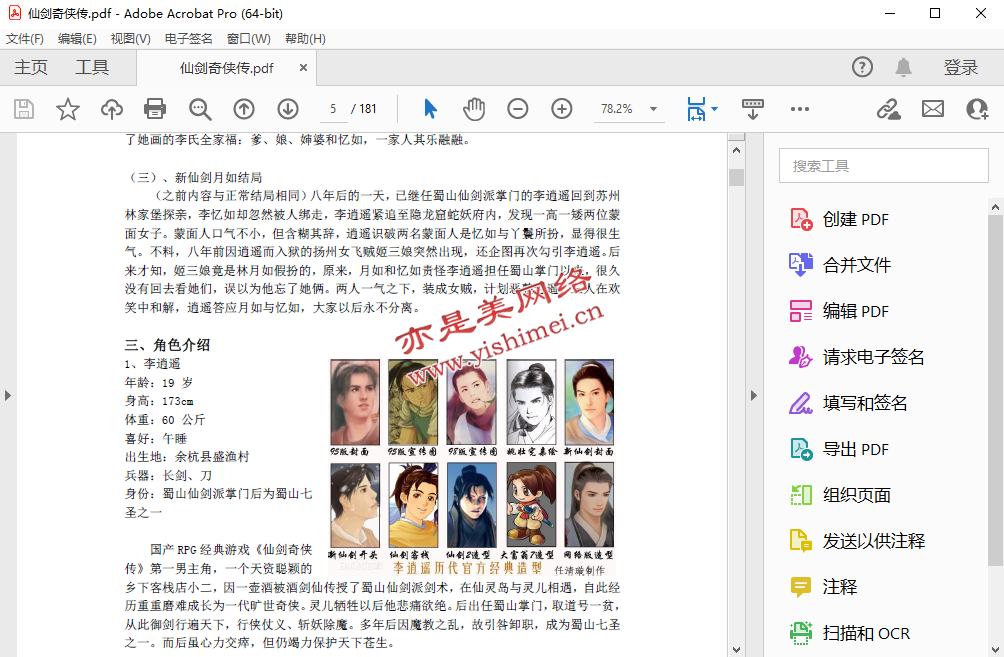Show more tools ellipsis
The height and width of the screenshot is (657, 1004).
(x=800, y=109)
